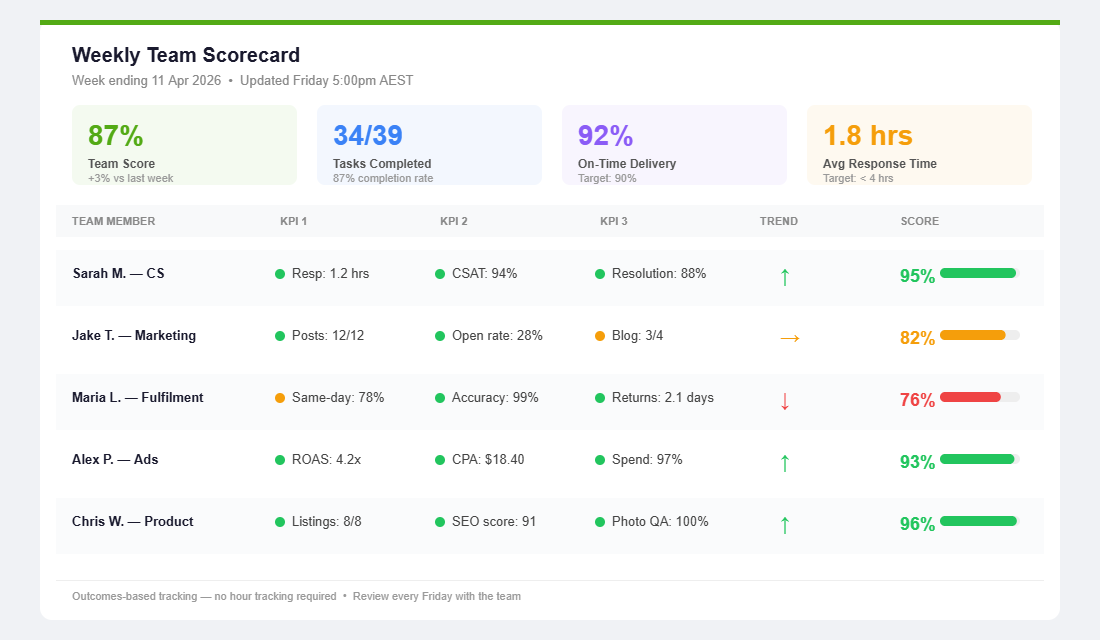Select the TEAM MEMBER column header

113,221
